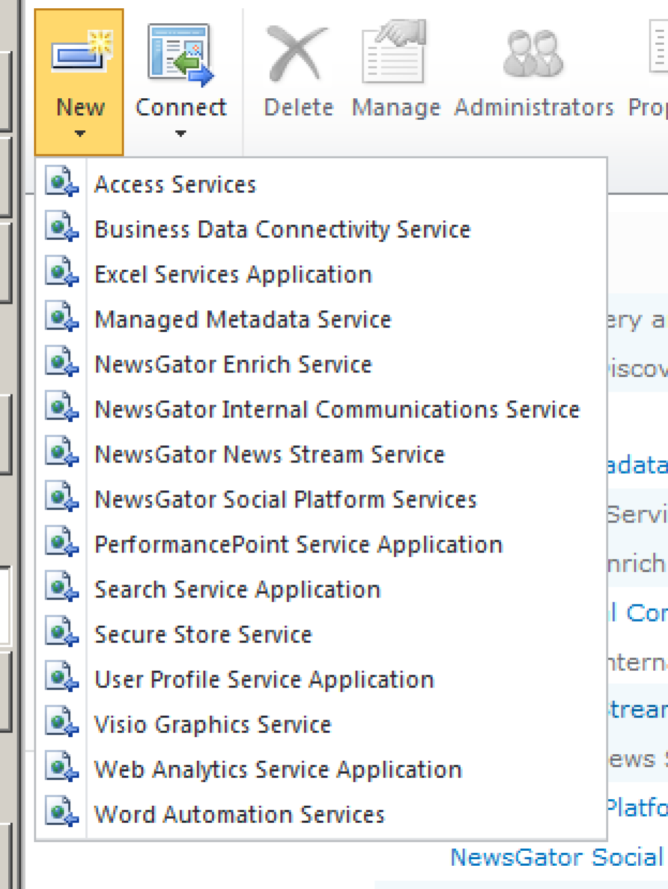Select PerformancePoint Service Application
668x889 pixels.
click(x=298, y=545)
